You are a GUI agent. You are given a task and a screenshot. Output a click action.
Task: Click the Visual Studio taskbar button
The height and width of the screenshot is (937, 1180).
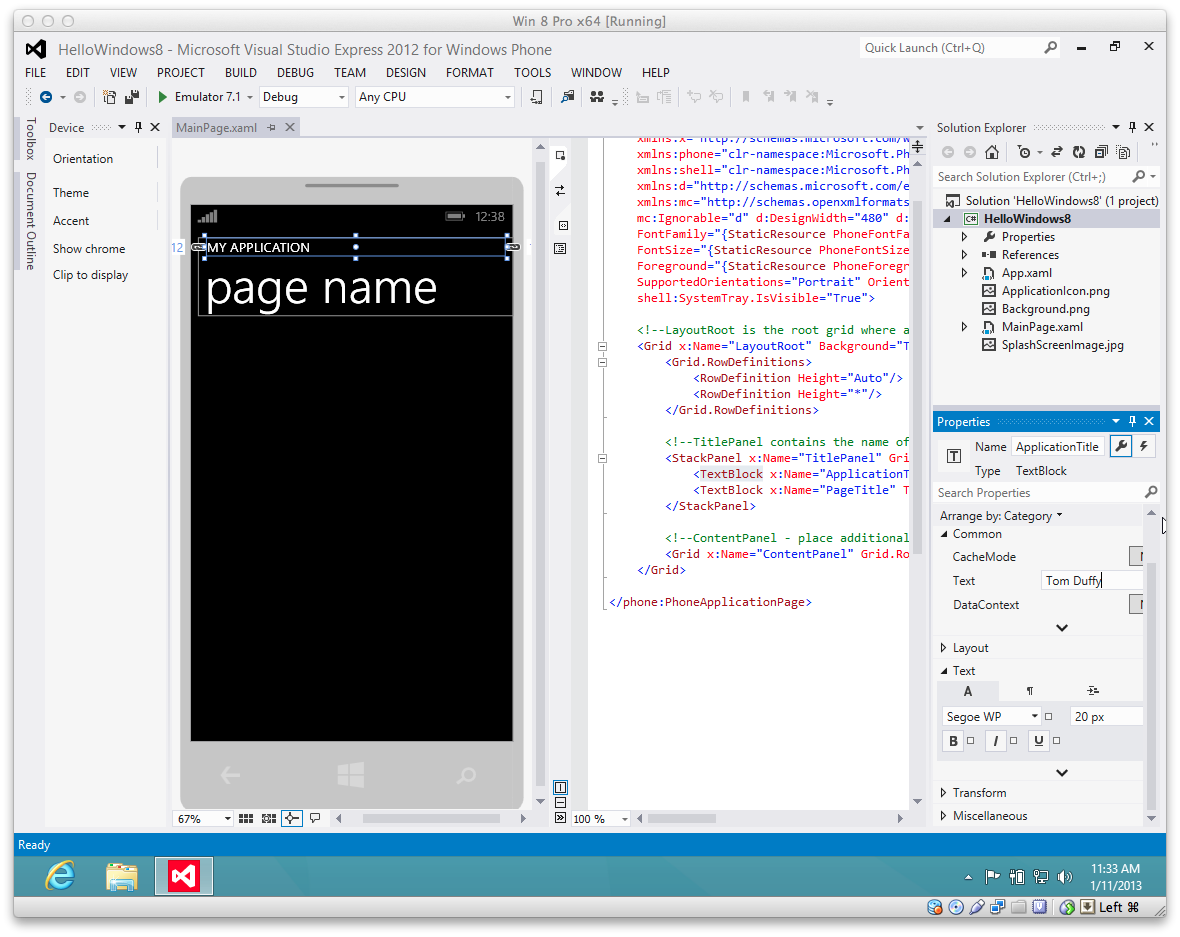[184, 876]
